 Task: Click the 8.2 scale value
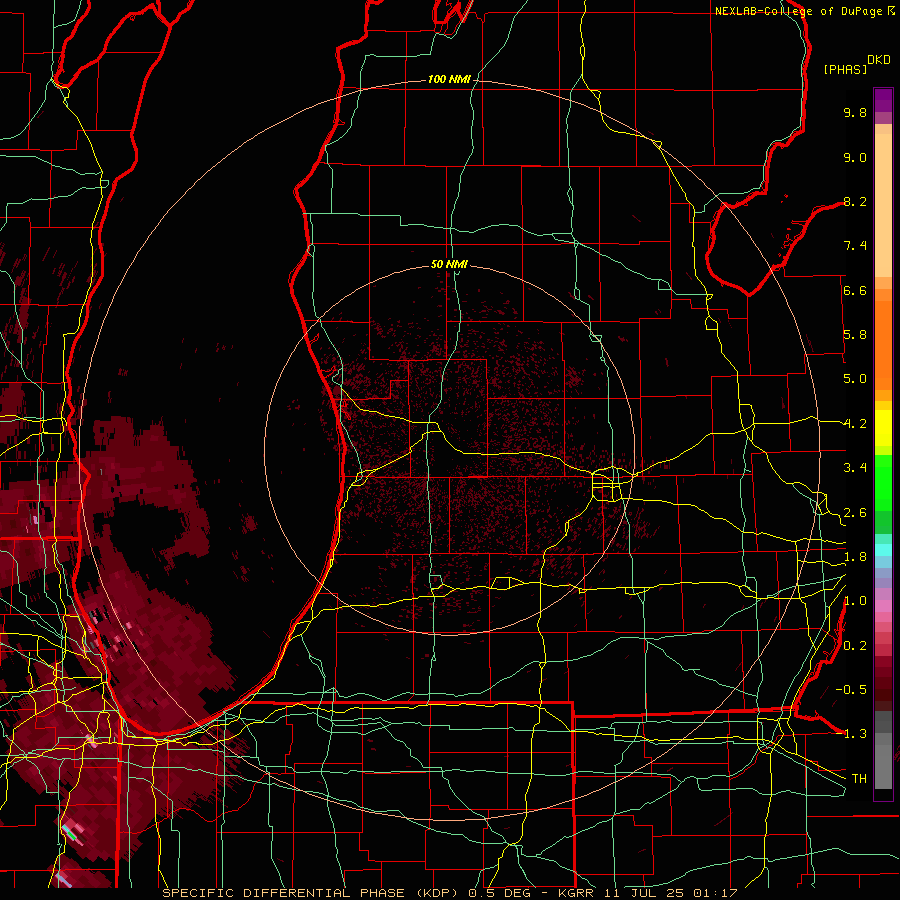coord(855,201)
